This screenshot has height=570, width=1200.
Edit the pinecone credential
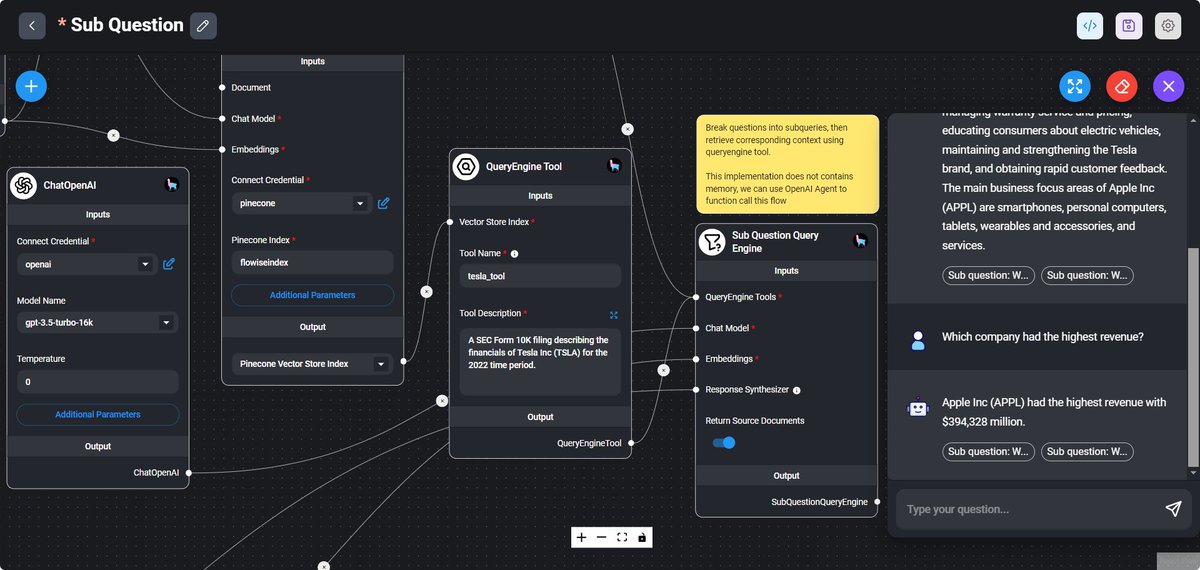384,203
